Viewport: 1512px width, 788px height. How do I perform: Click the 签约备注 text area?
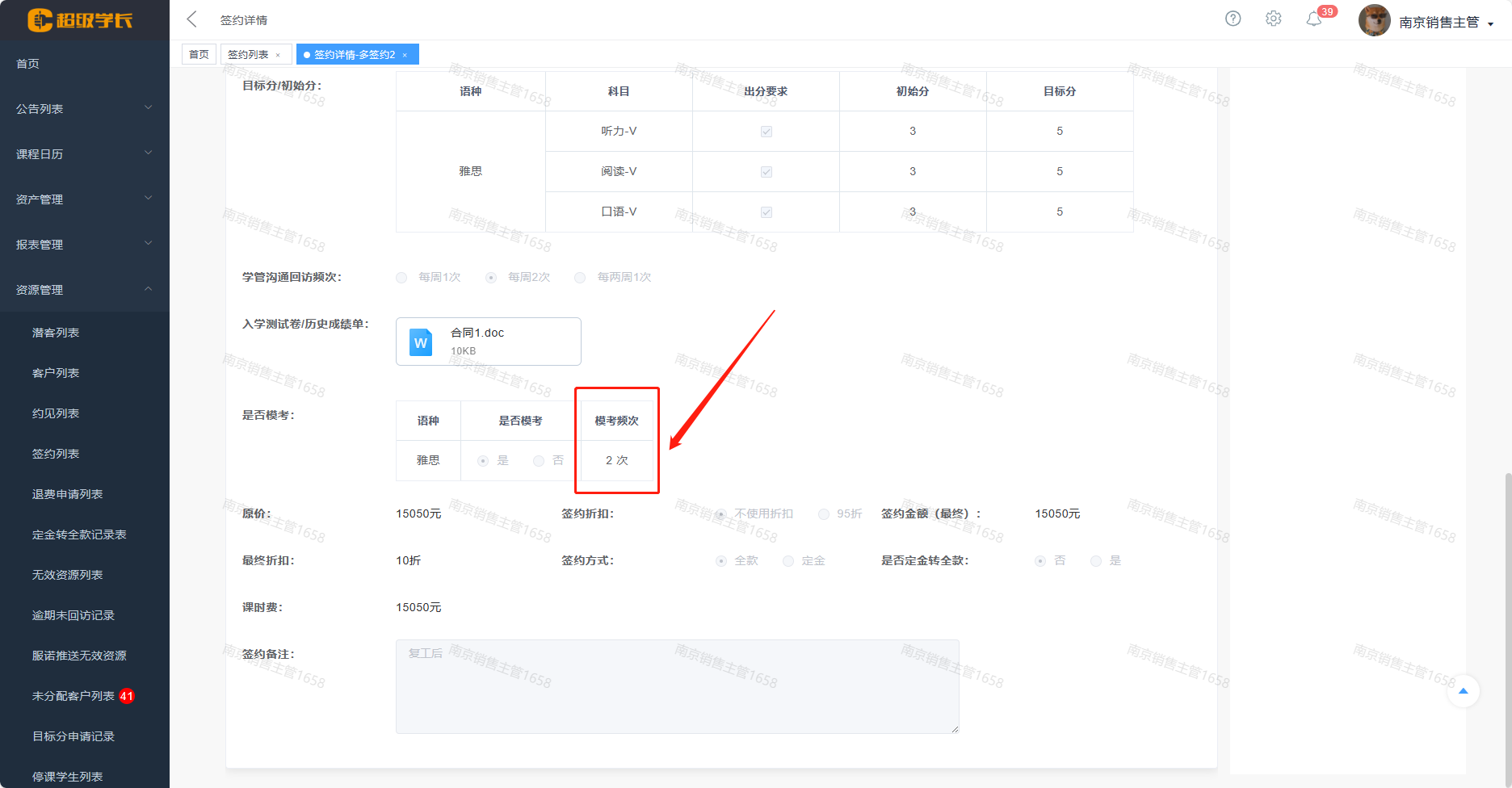pos(677,686)
